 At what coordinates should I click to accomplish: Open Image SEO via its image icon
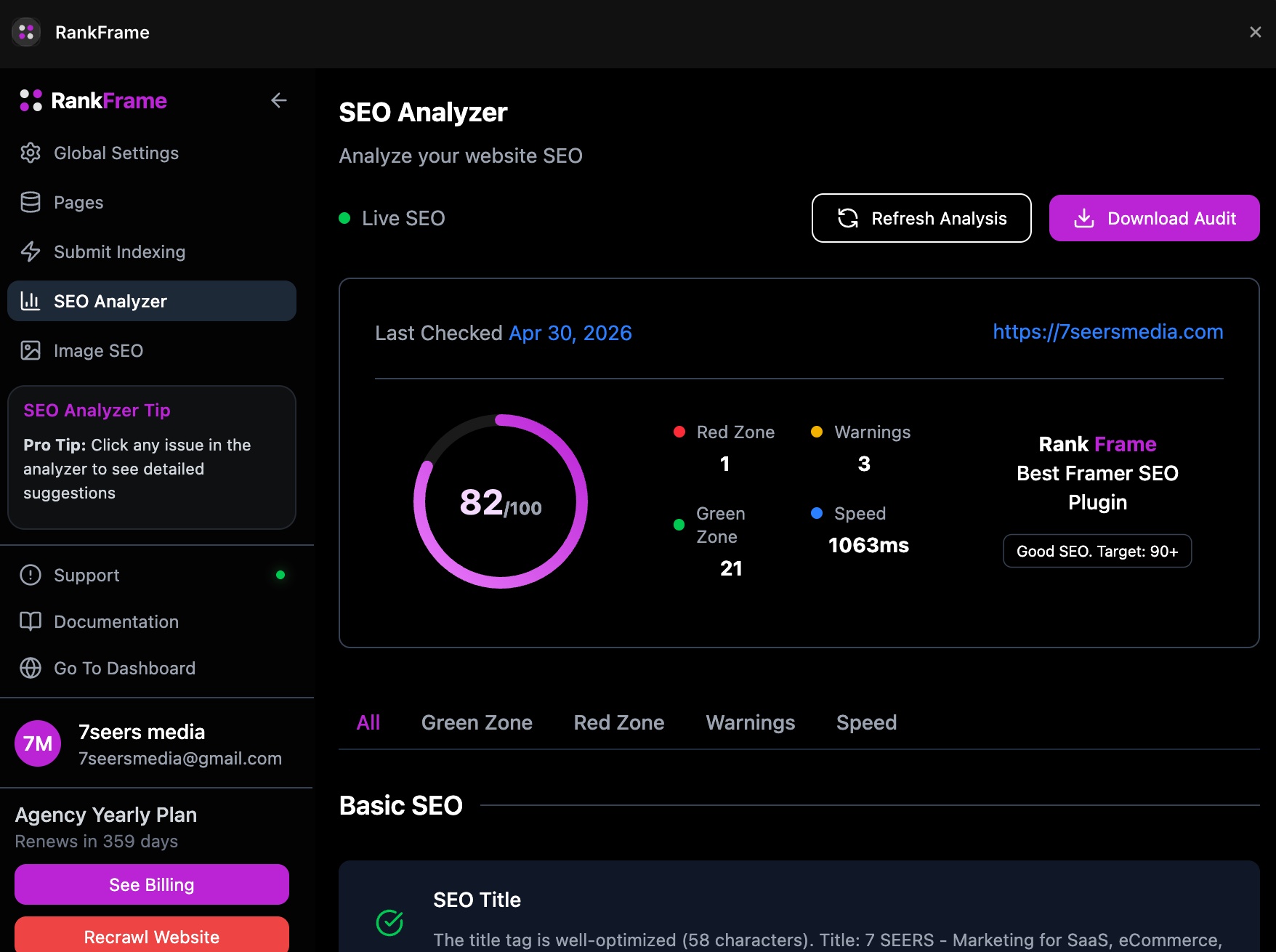tap(31, 350)
